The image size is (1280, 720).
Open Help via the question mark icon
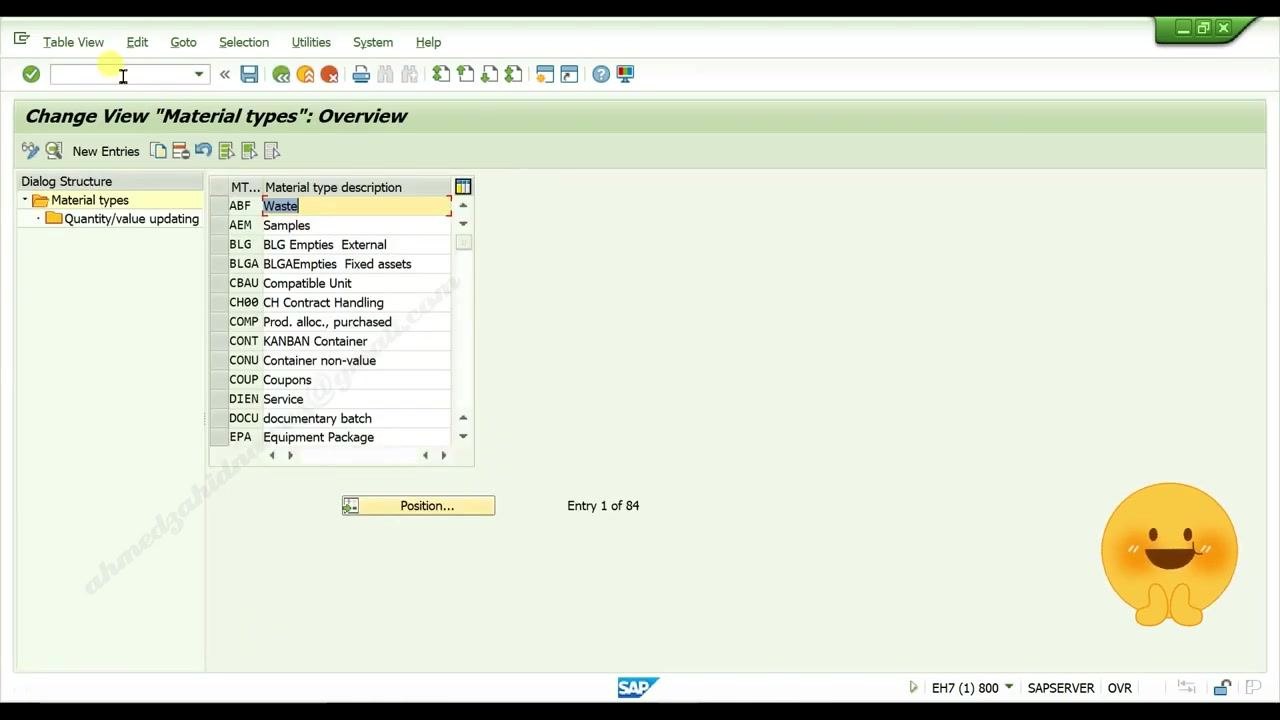tap(601, 74)
